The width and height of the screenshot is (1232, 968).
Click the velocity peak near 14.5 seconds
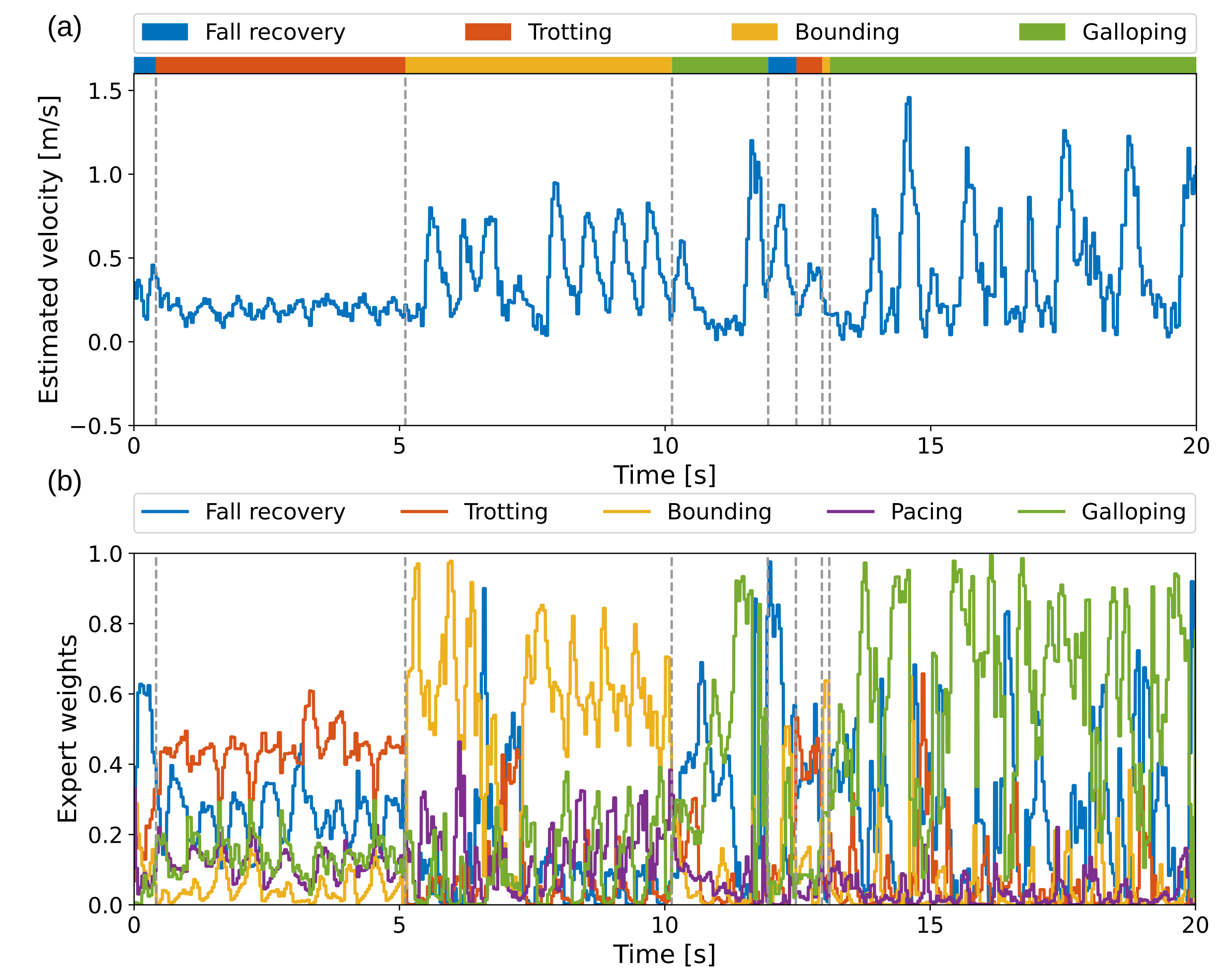909,100
